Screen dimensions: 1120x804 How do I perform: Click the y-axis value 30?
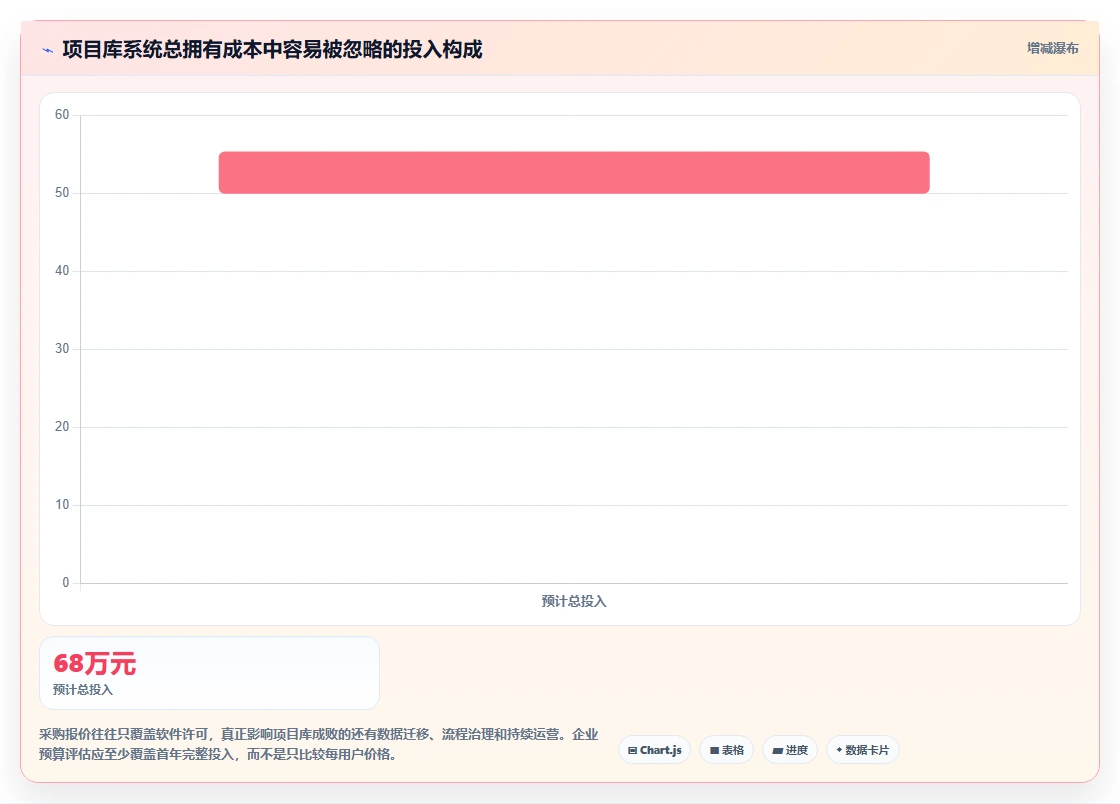click(62, 348)
